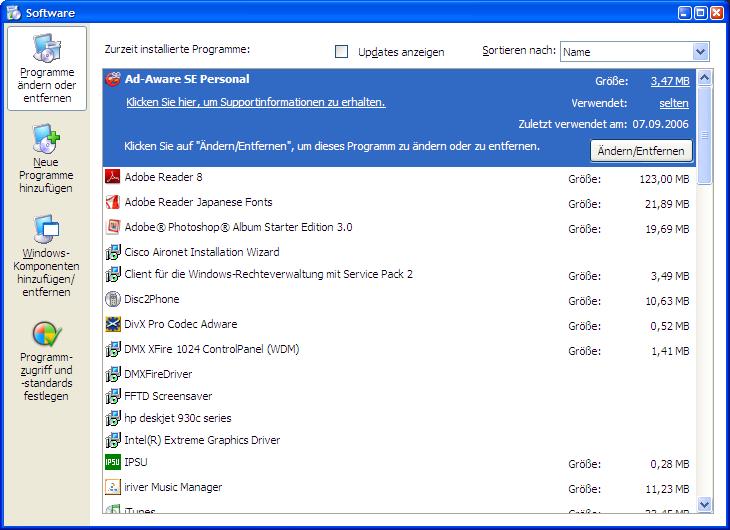Screen dimensions: 730x530
Task: Click the Ad-Aware SE Personal program icon
Action: click(113, 79)
